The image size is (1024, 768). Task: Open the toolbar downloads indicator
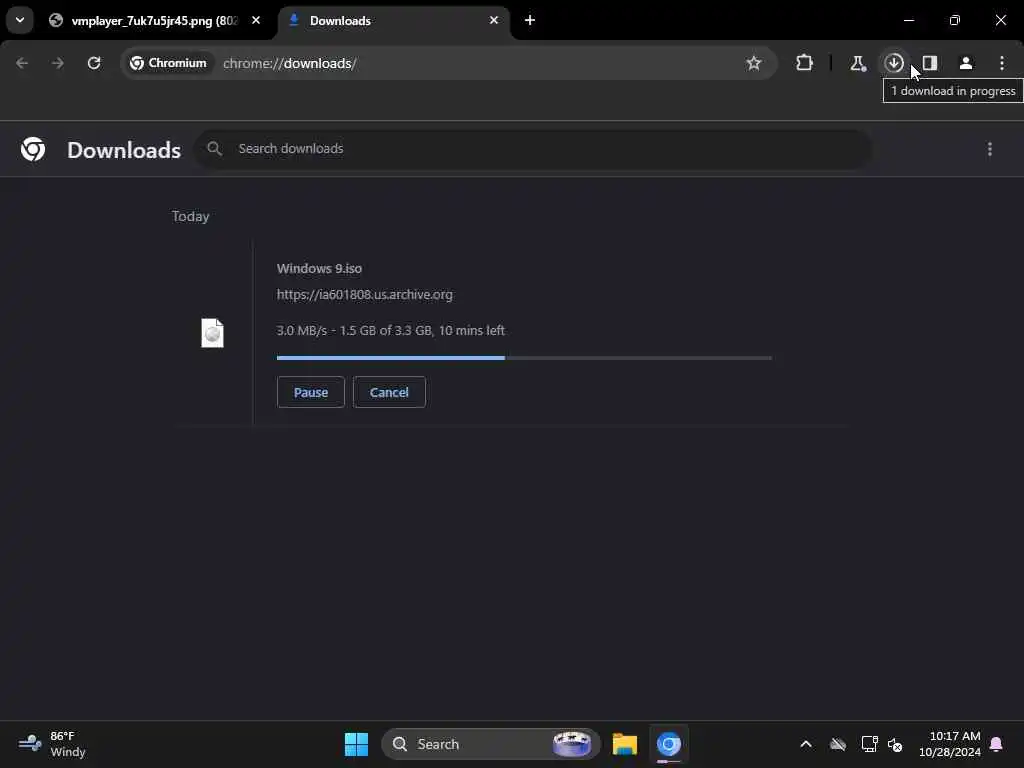pyautogui.click(x=894, y=63)
